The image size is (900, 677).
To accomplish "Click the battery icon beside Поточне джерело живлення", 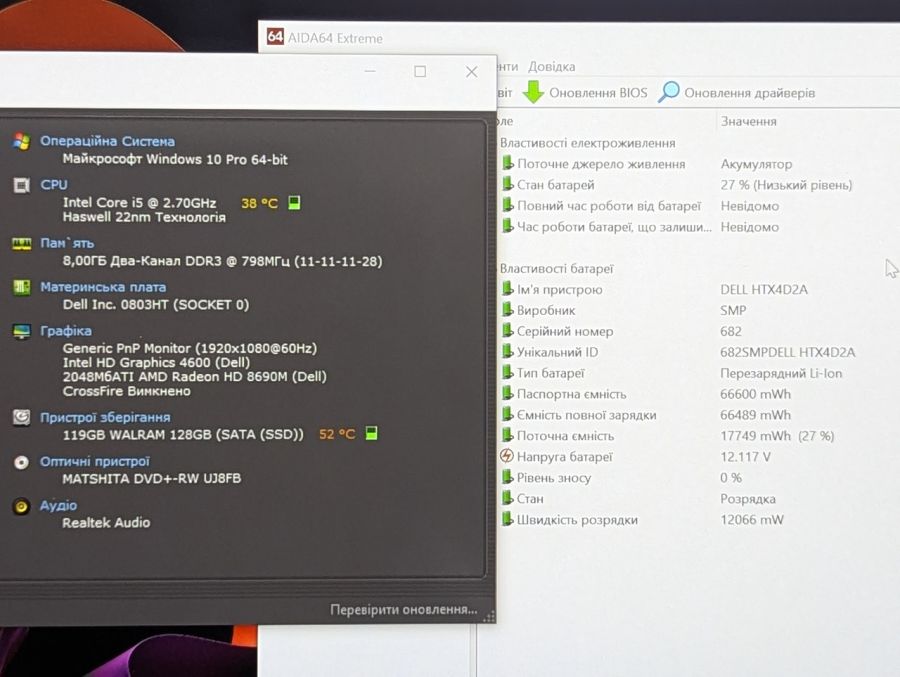I will [507, 164].
